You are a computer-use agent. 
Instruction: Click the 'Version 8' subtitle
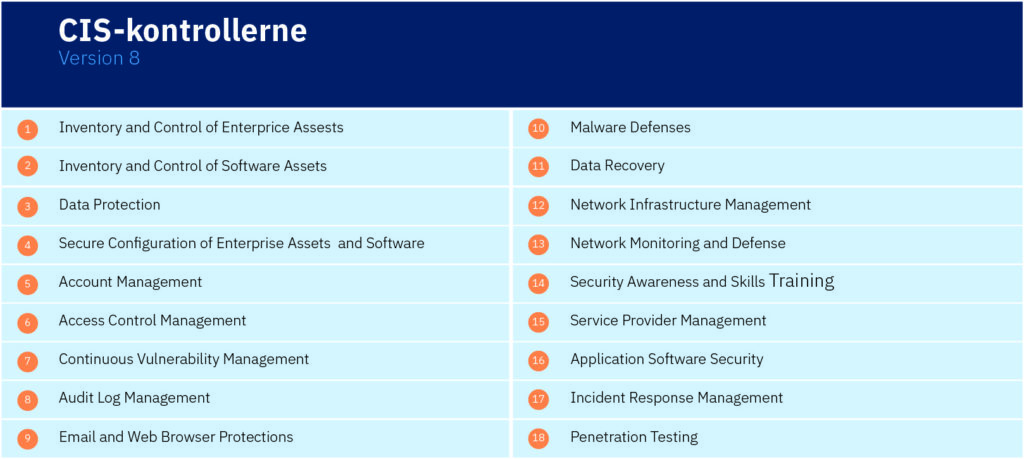(x=99, y=58)
